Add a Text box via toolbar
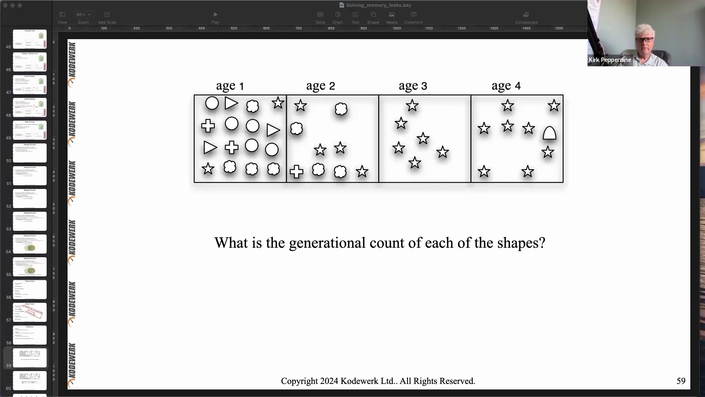The image size is (705, 397). point(355,18)
